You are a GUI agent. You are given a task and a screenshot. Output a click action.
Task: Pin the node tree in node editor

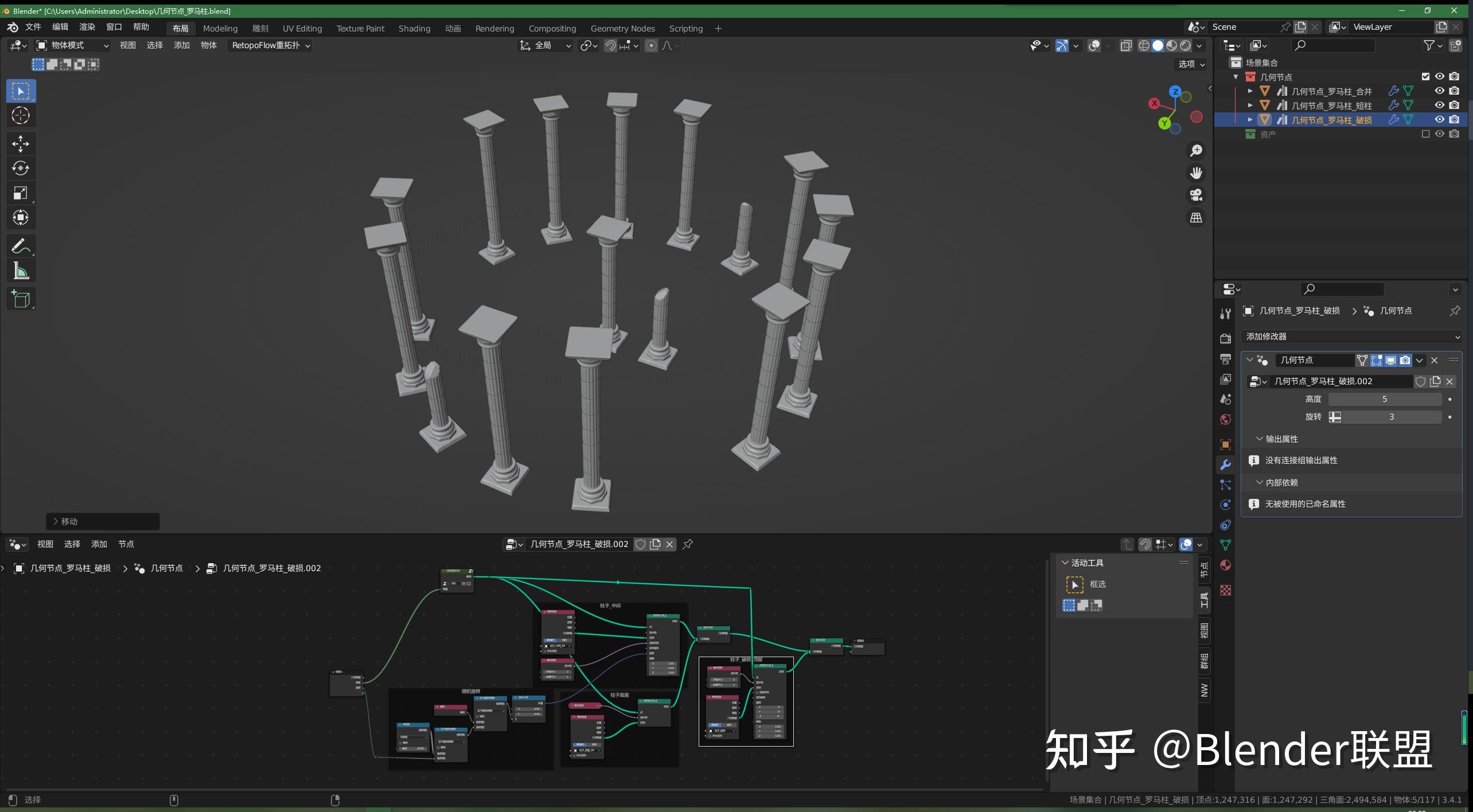coord(688,544)
